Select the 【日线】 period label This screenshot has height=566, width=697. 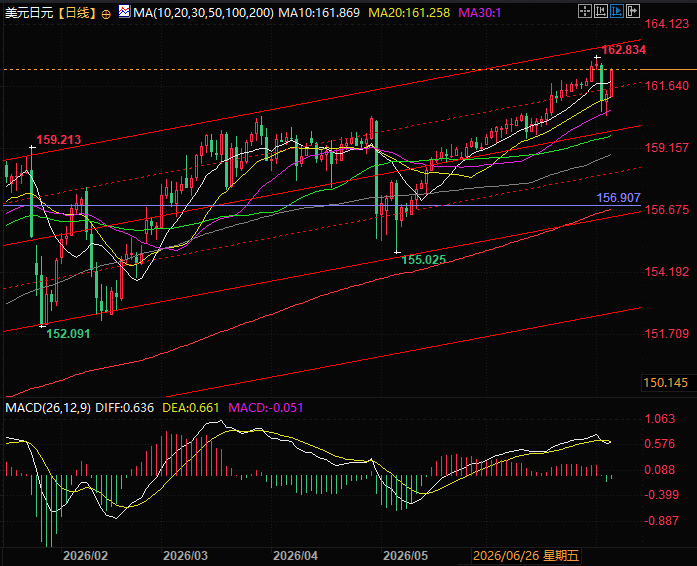click(x=77, y=13)
